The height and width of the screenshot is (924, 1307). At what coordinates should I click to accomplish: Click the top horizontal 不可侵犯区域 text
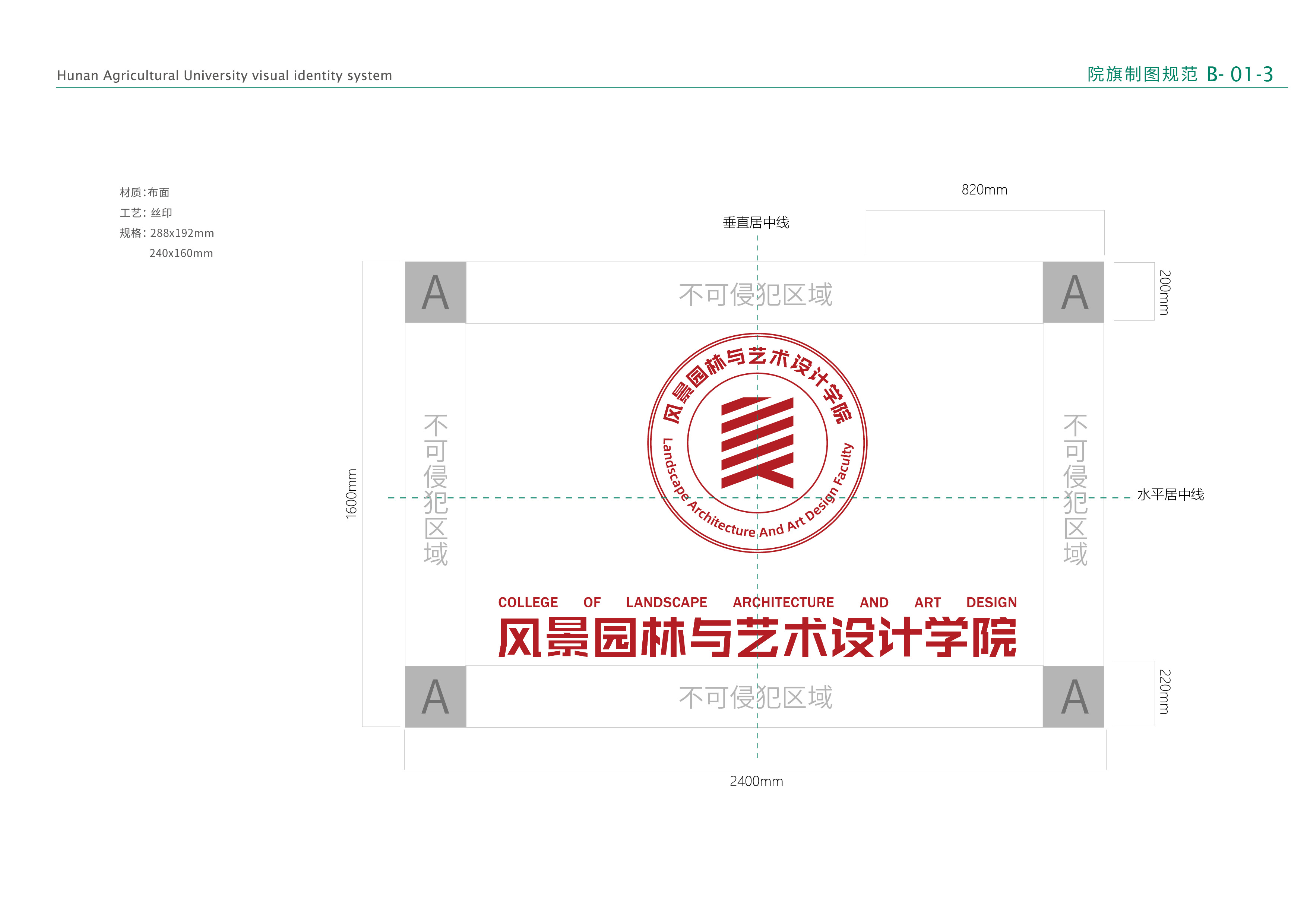point(755,295)
